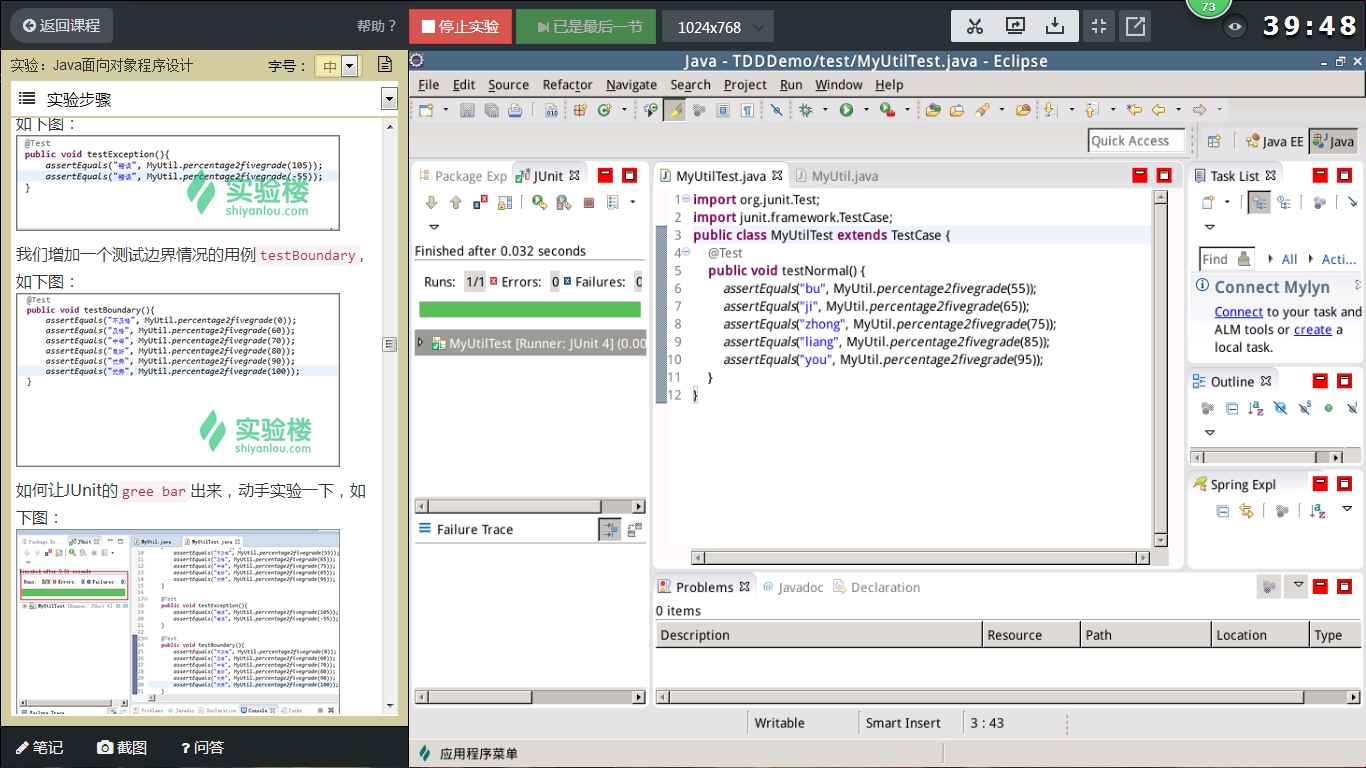Open Problems view menu triangle
This screenshot has width=1366, height=768.
[1298, 585]
